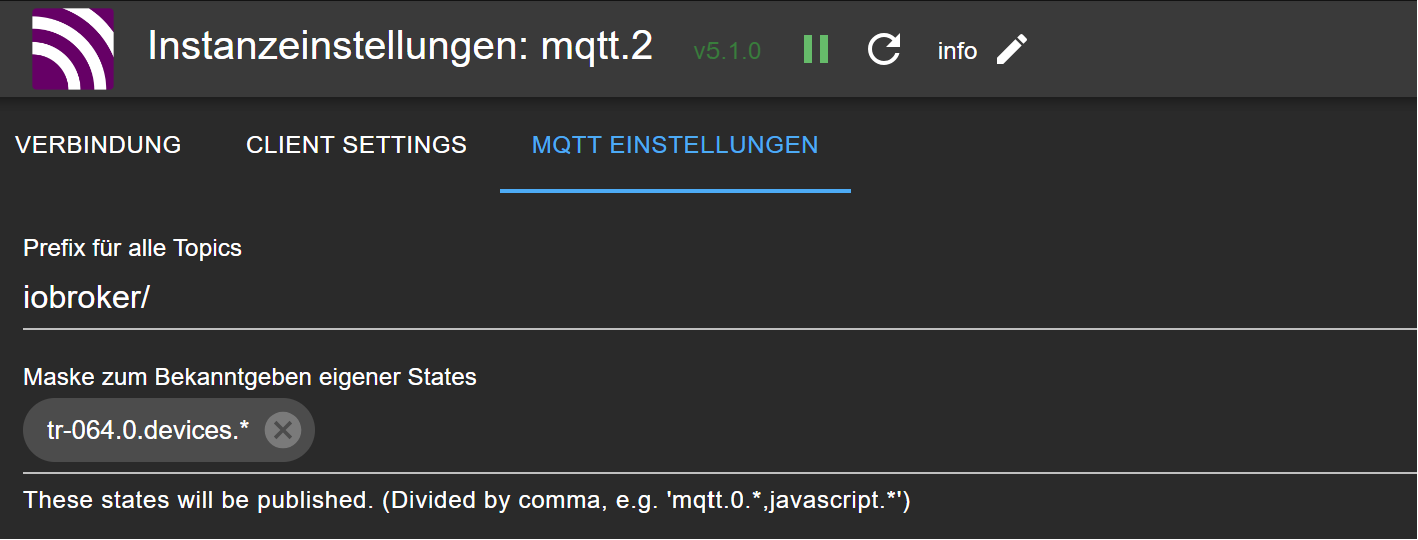1418x540 pixels.
Task: Click empty tab bar space after MQTT Einstellungen
Action: pyautogui.click(x=1130, y=145)
